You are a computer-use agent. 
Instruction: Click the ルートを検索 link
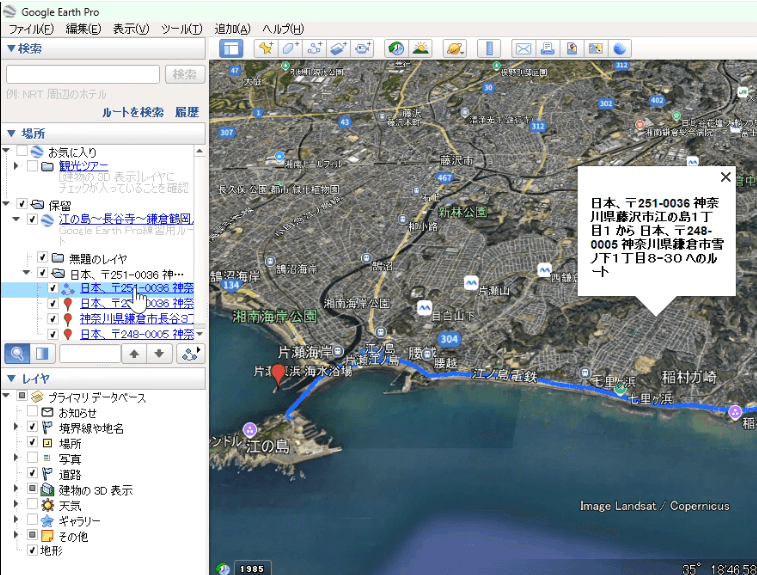[x=133, y=112]
